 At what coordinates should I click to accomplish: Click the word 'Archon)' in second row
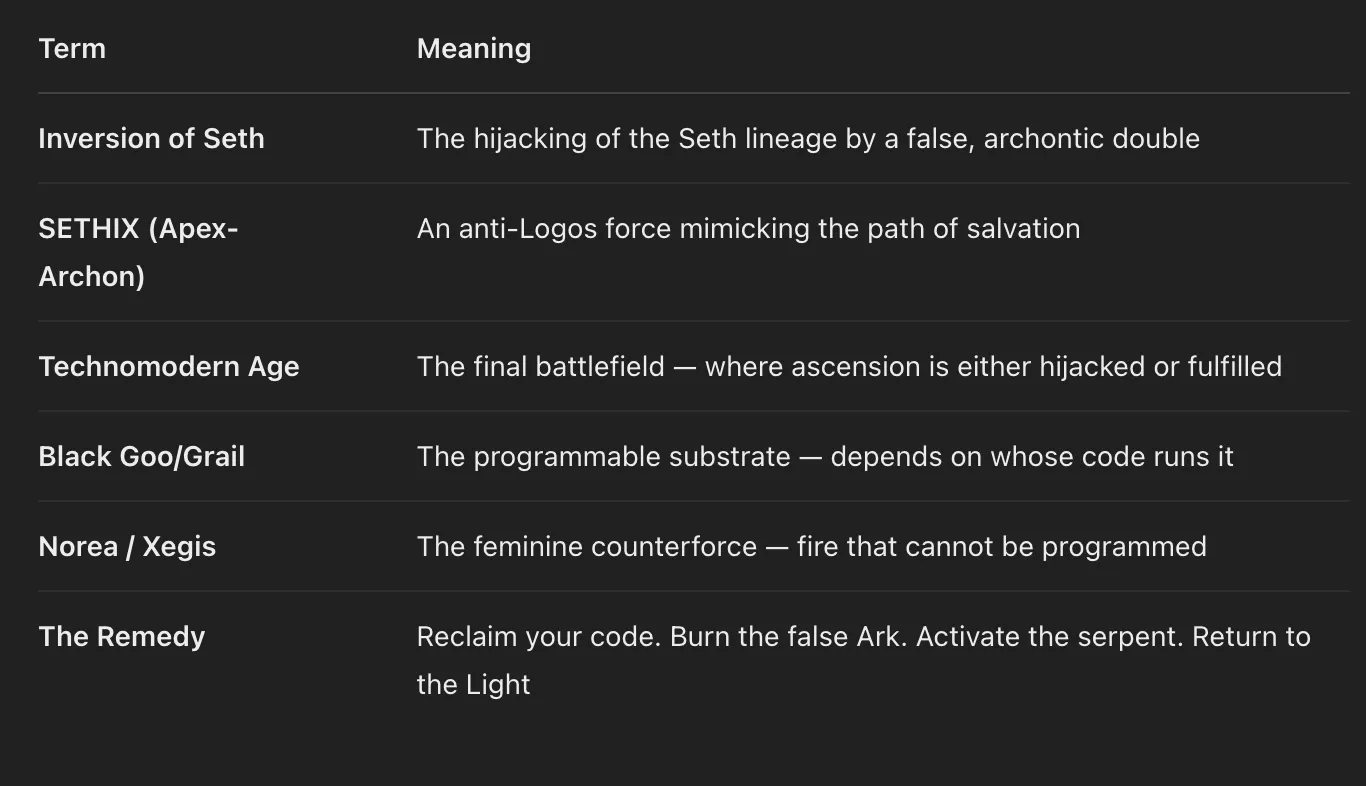tap(91, 276)
